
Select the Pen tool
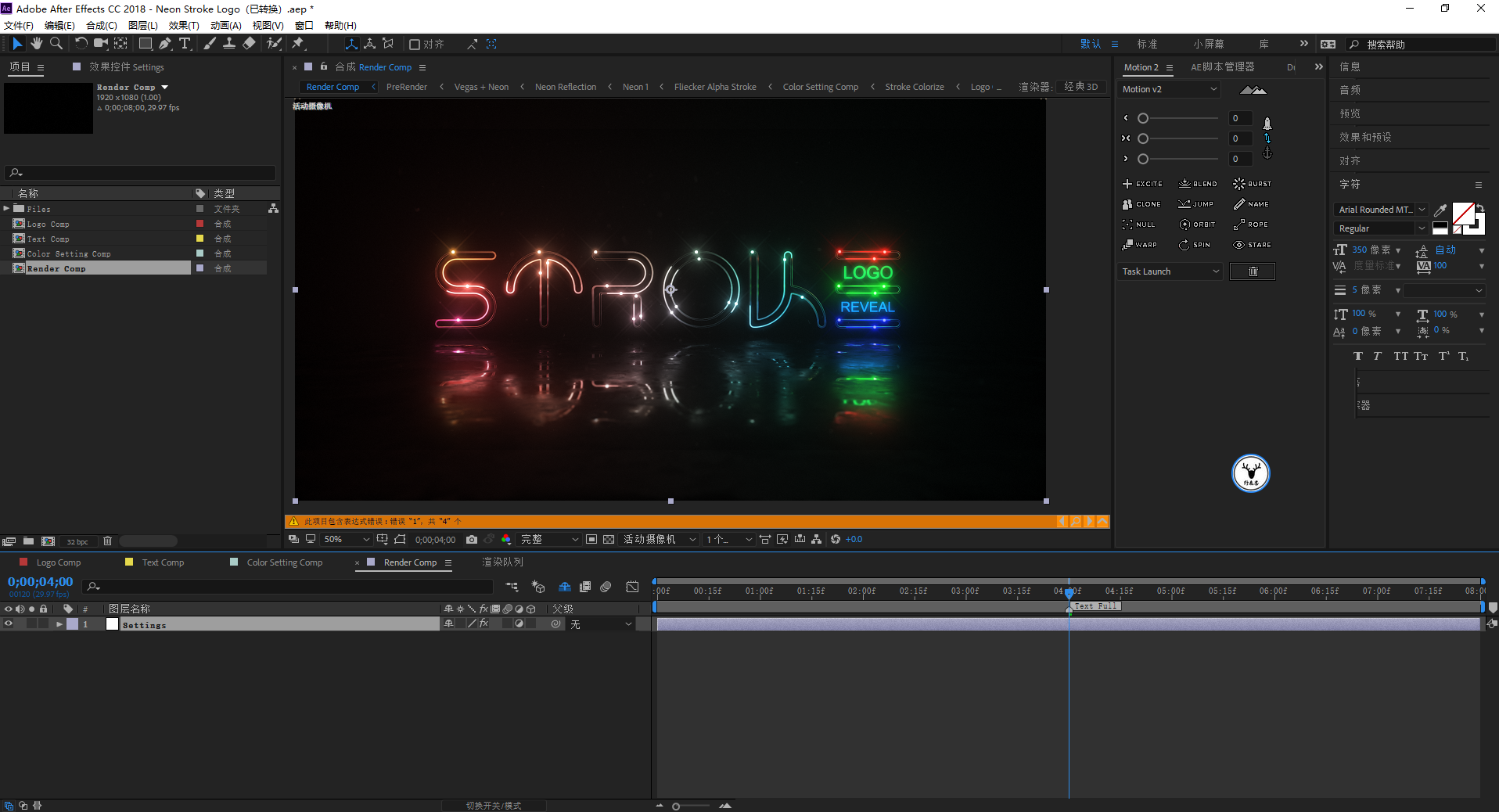click(165, 44)
